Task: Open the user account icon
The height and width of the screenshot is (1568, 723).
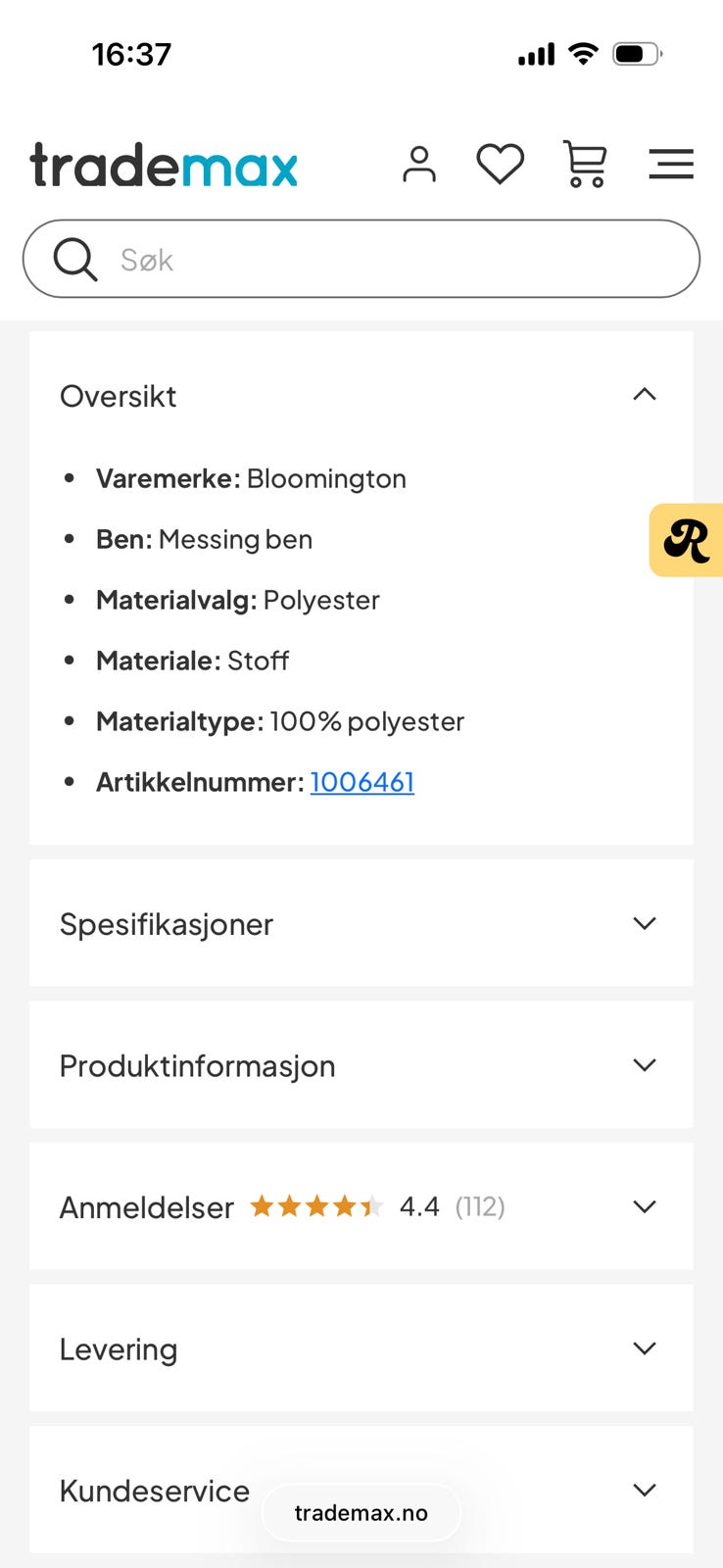Action: click(x=419, y=164)
